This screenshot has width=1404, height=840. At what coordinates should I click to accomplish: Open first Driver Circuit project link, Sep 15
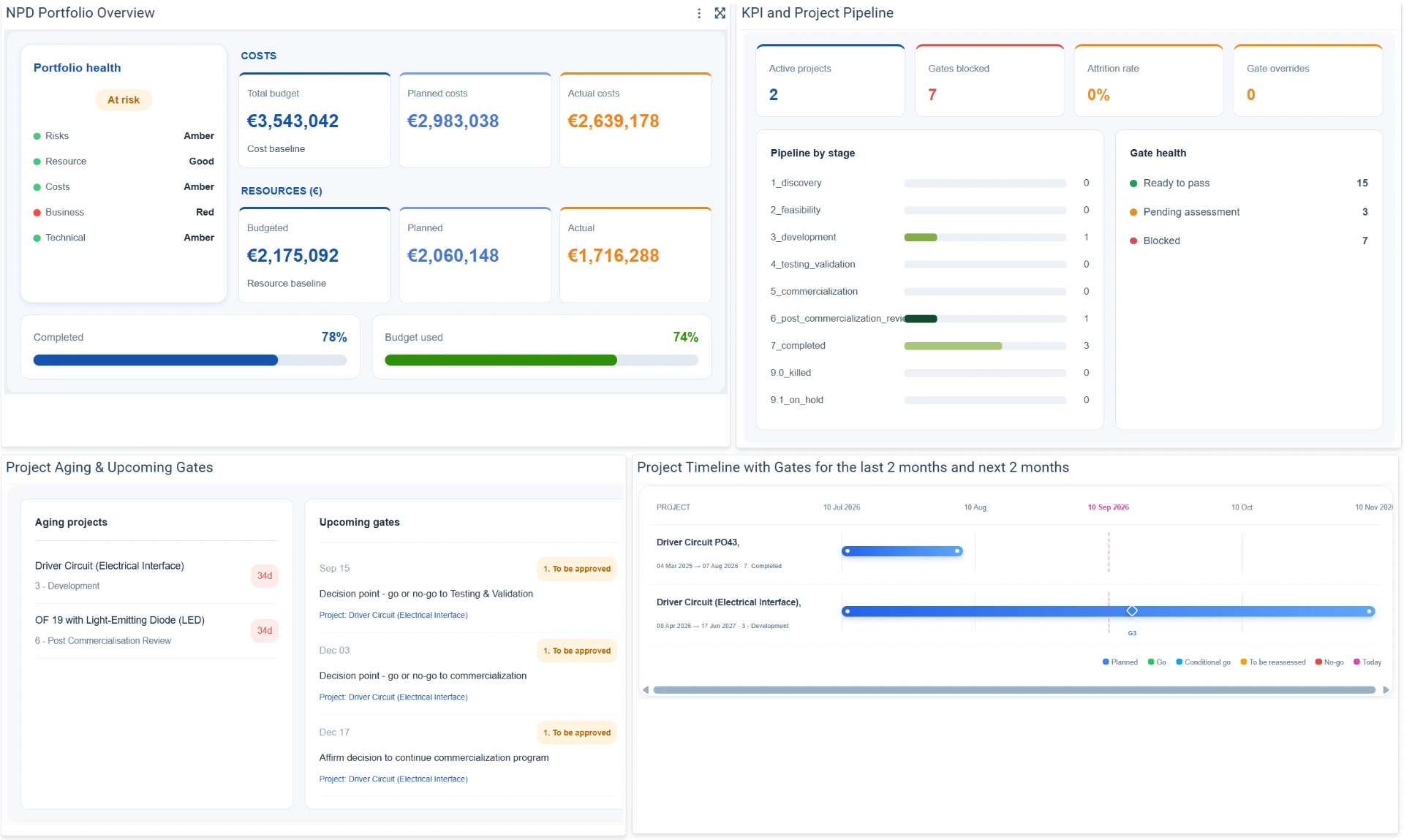coord(393,616)
